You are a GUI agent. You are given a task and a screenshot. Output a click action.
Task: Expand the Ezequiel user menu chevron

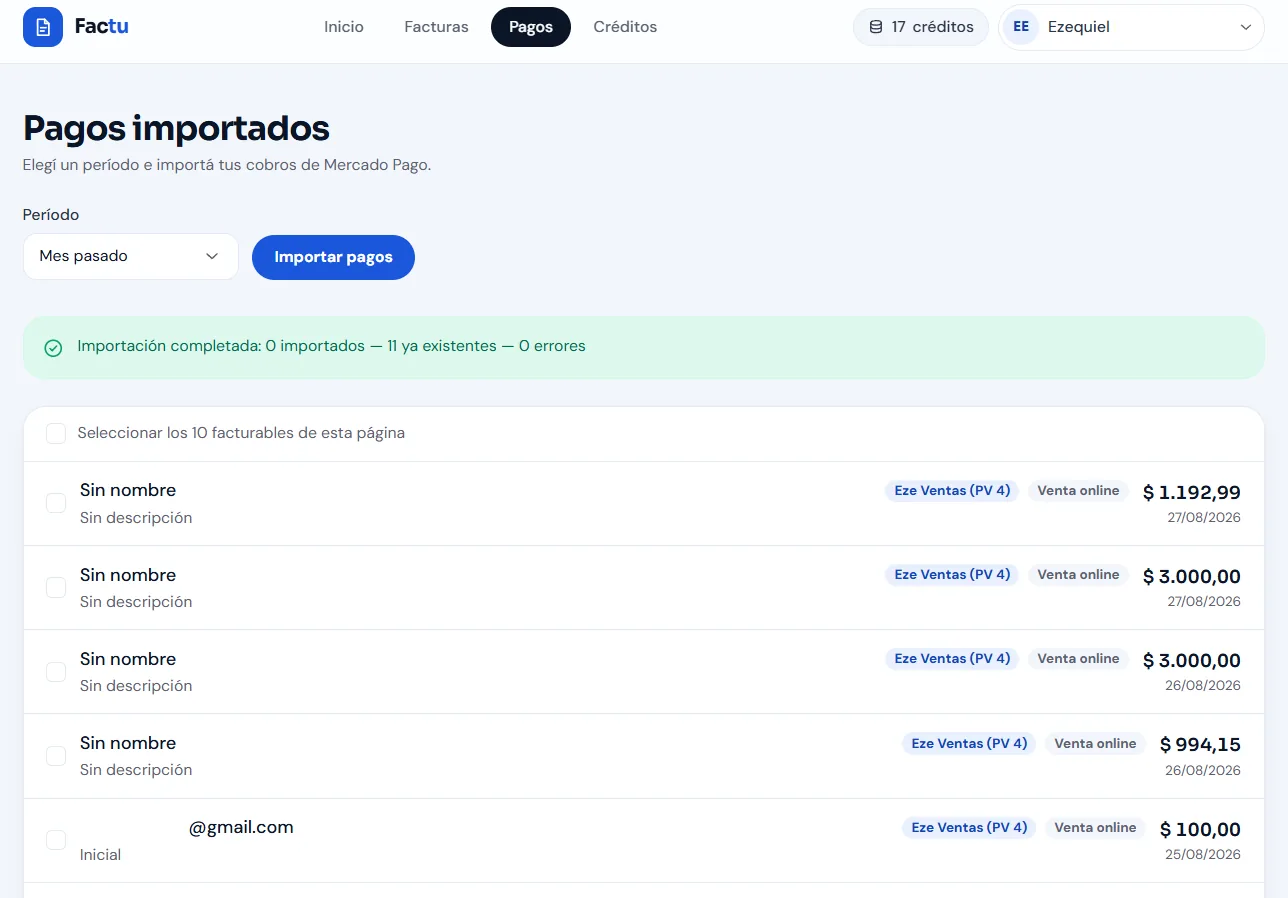pyautogui.click(x=1245, y=27)
